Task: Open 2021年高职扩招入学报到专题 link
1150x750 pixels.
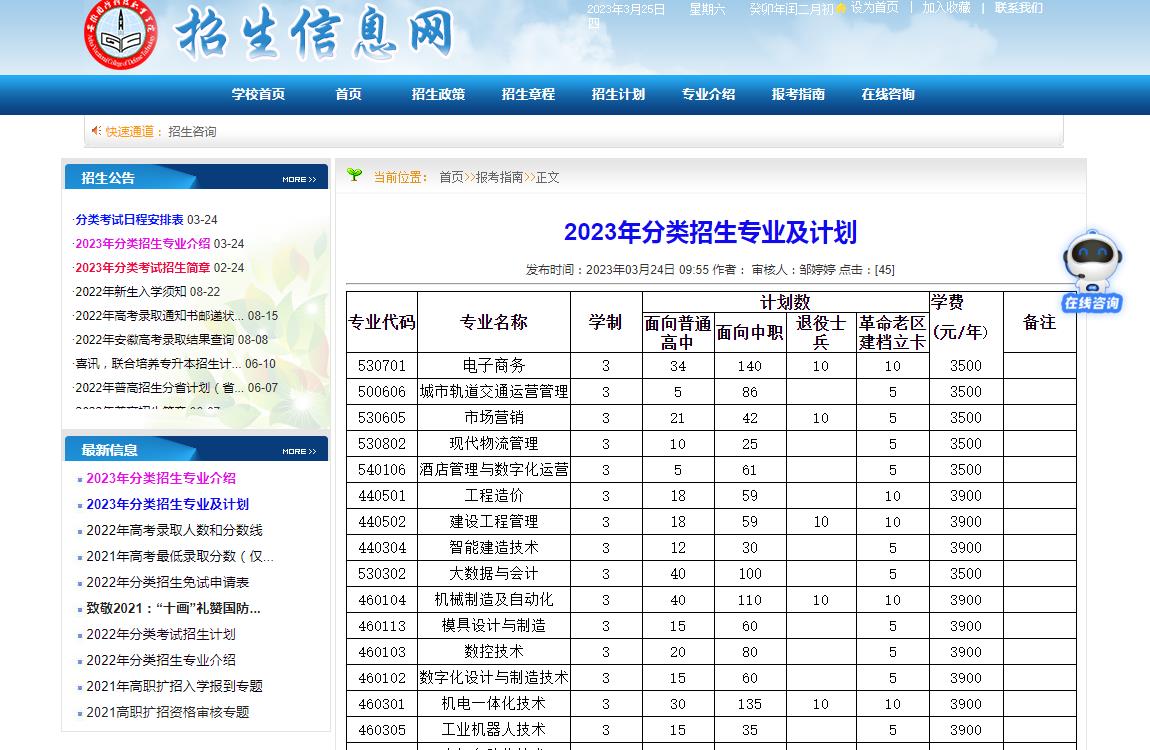Action: pos(175,686)
